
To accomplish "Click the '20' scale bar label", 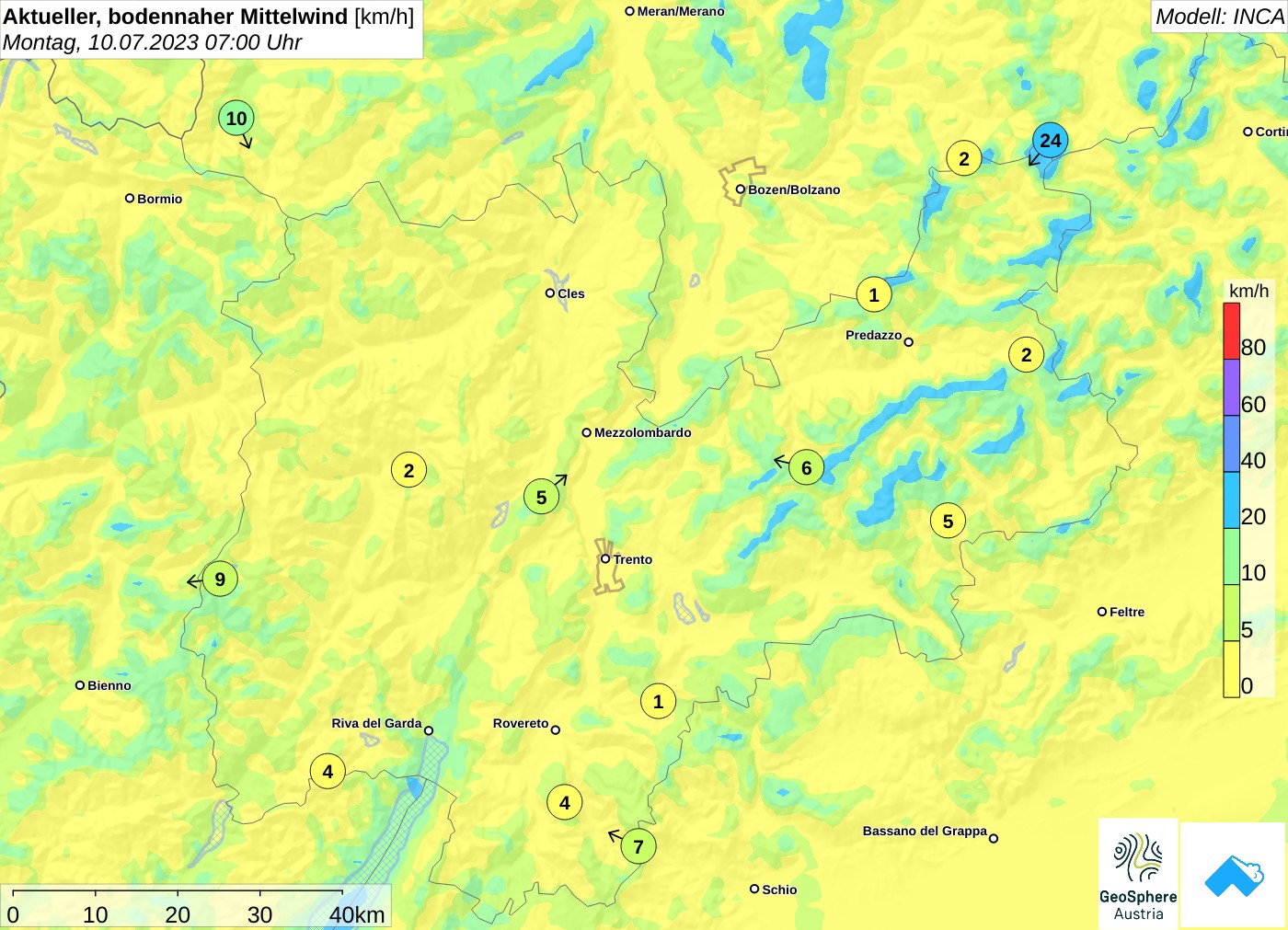I will [178, 914].
